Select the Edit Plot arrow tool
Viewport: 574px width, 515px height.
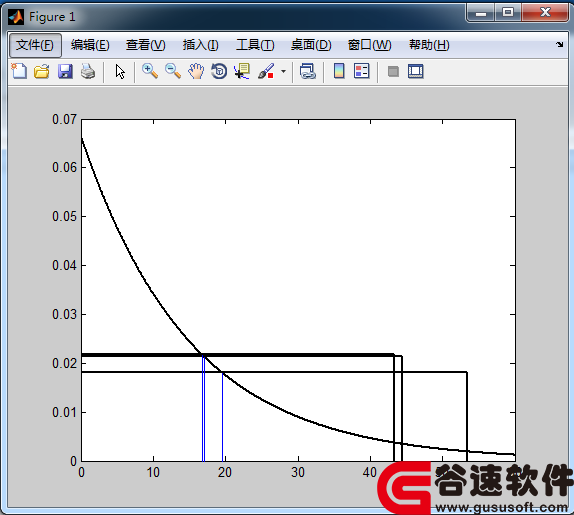click(x=120, y=71)
